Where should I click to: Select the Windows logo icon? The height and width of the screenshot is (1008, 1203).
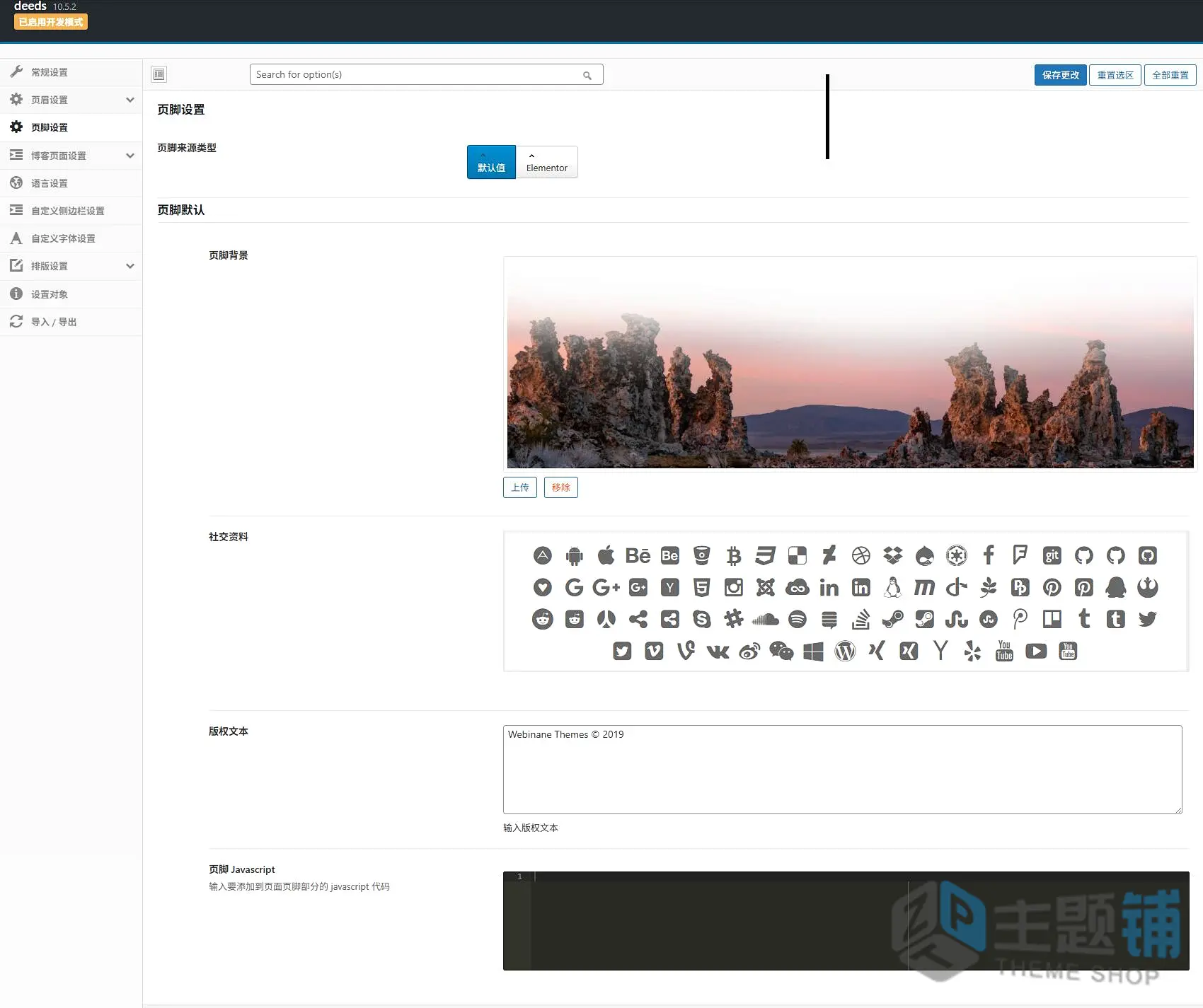coord(814,651)
